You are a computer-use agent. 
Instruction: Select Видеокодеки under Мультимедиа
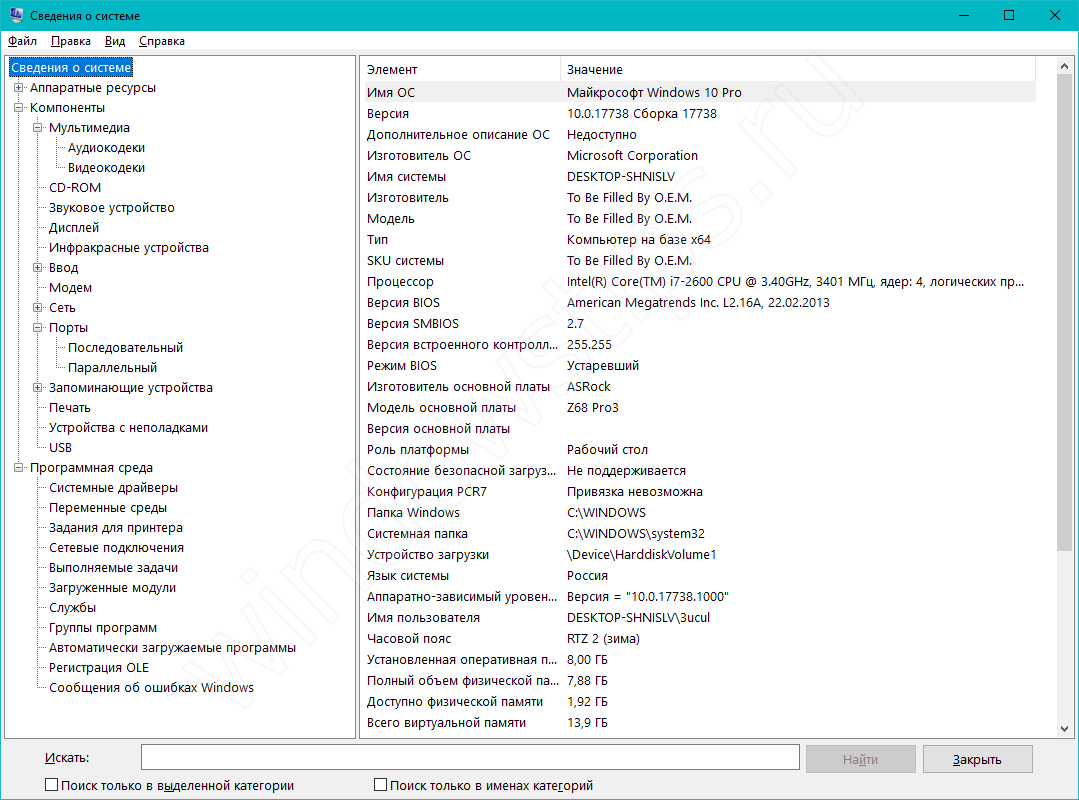click(106, 168)
